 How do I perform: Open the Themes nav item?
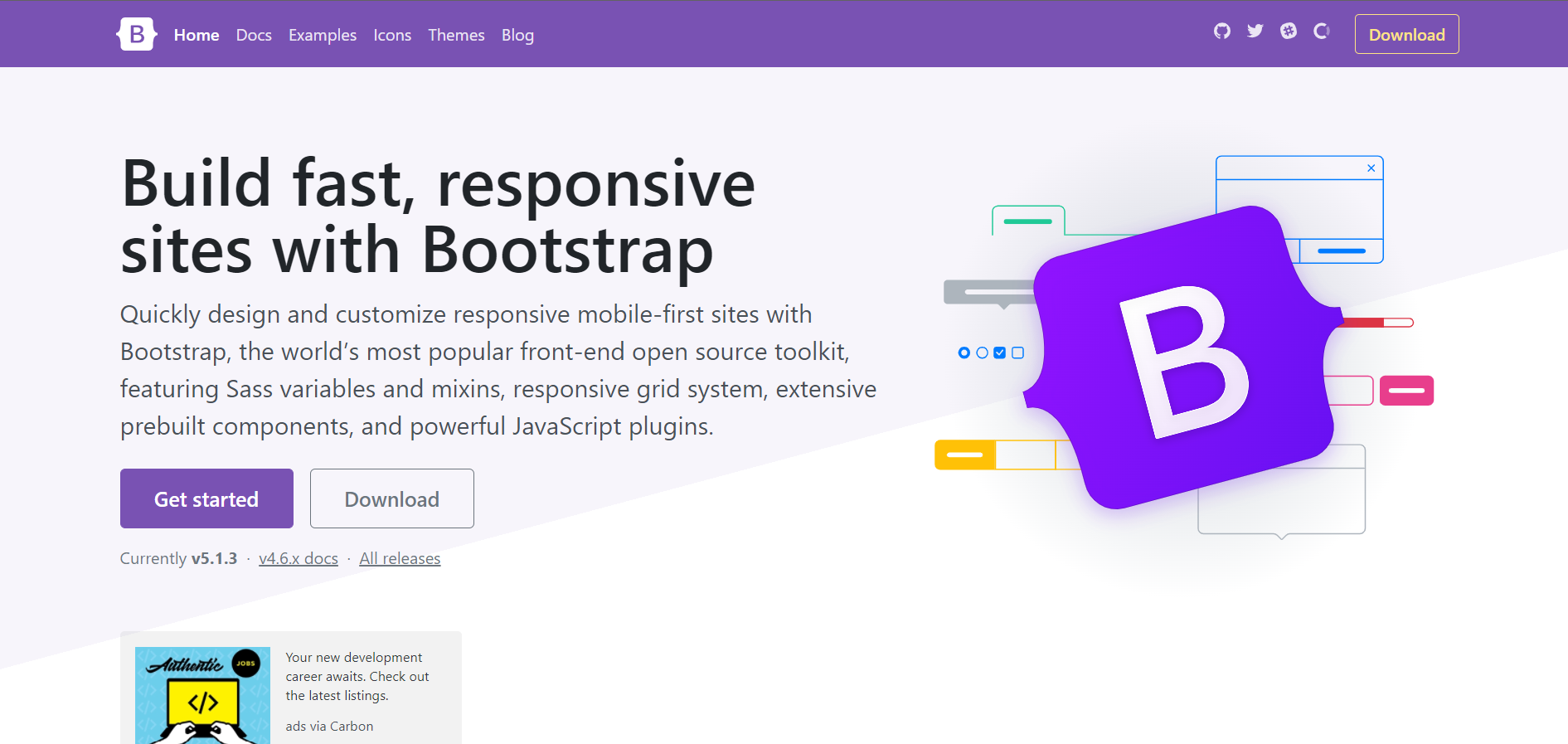tap(456, 35)
